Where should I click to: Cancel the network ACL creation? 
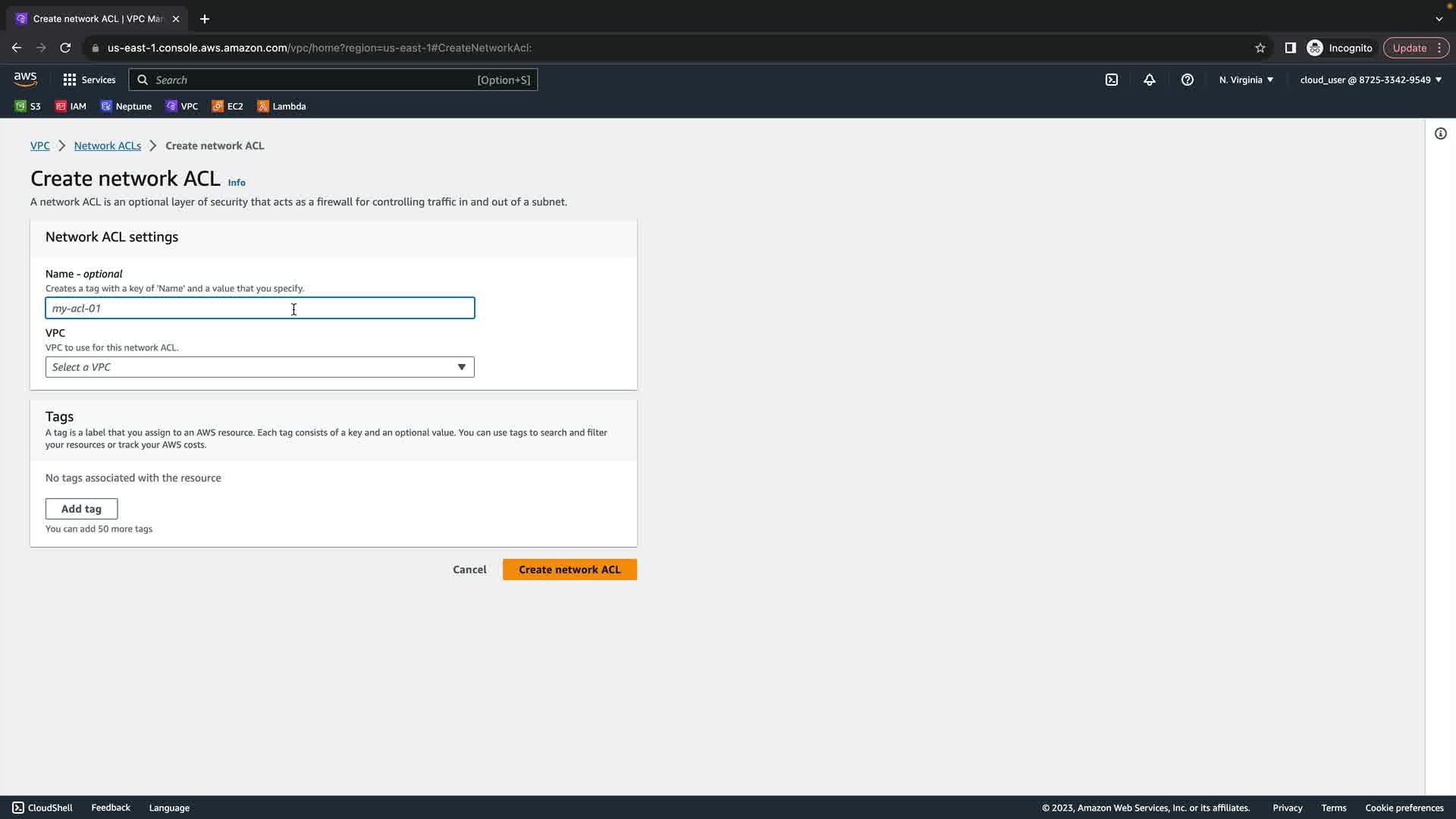(469, 570)
